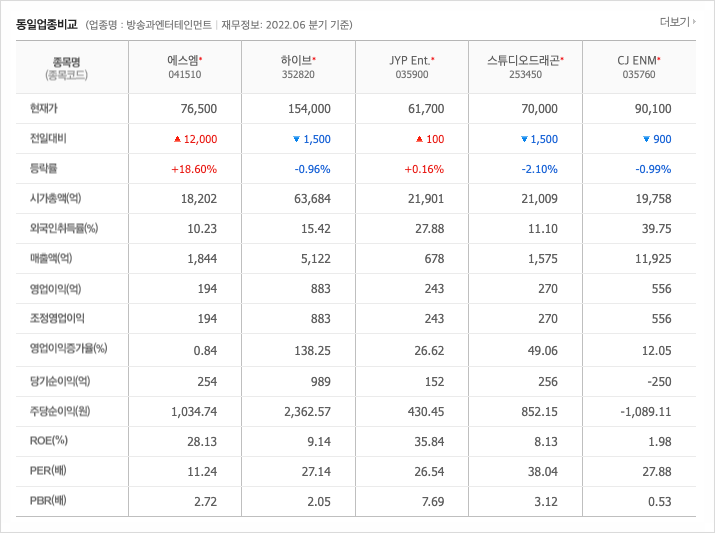Click growth rate value 49.06
Screen dimensions: 715x533
click(543, 351)
